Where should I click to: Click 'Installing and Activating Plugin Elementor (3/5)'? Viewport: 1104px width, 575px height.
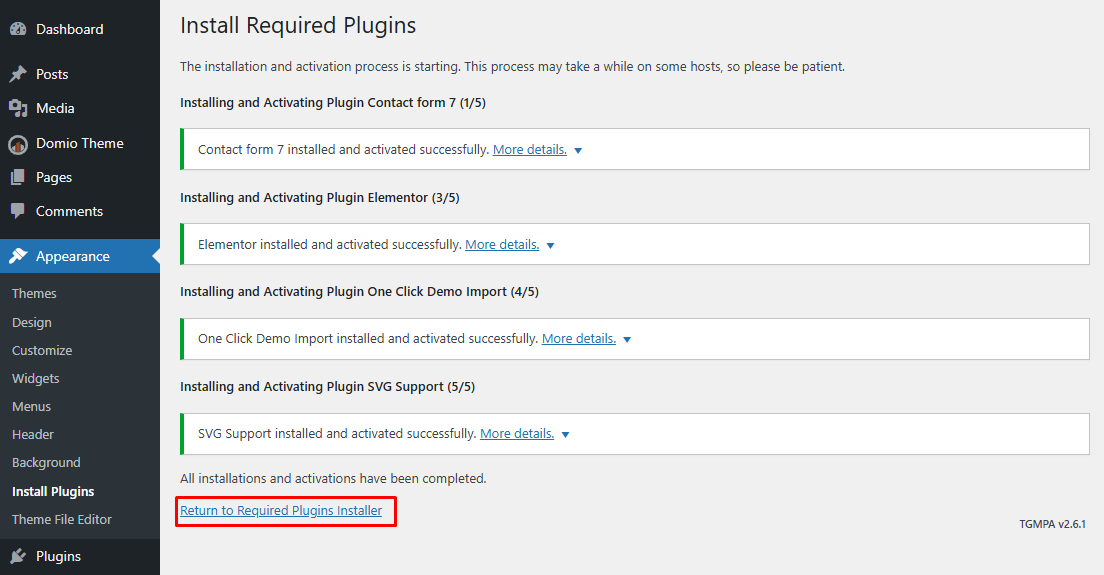click(x=320, y=198)
